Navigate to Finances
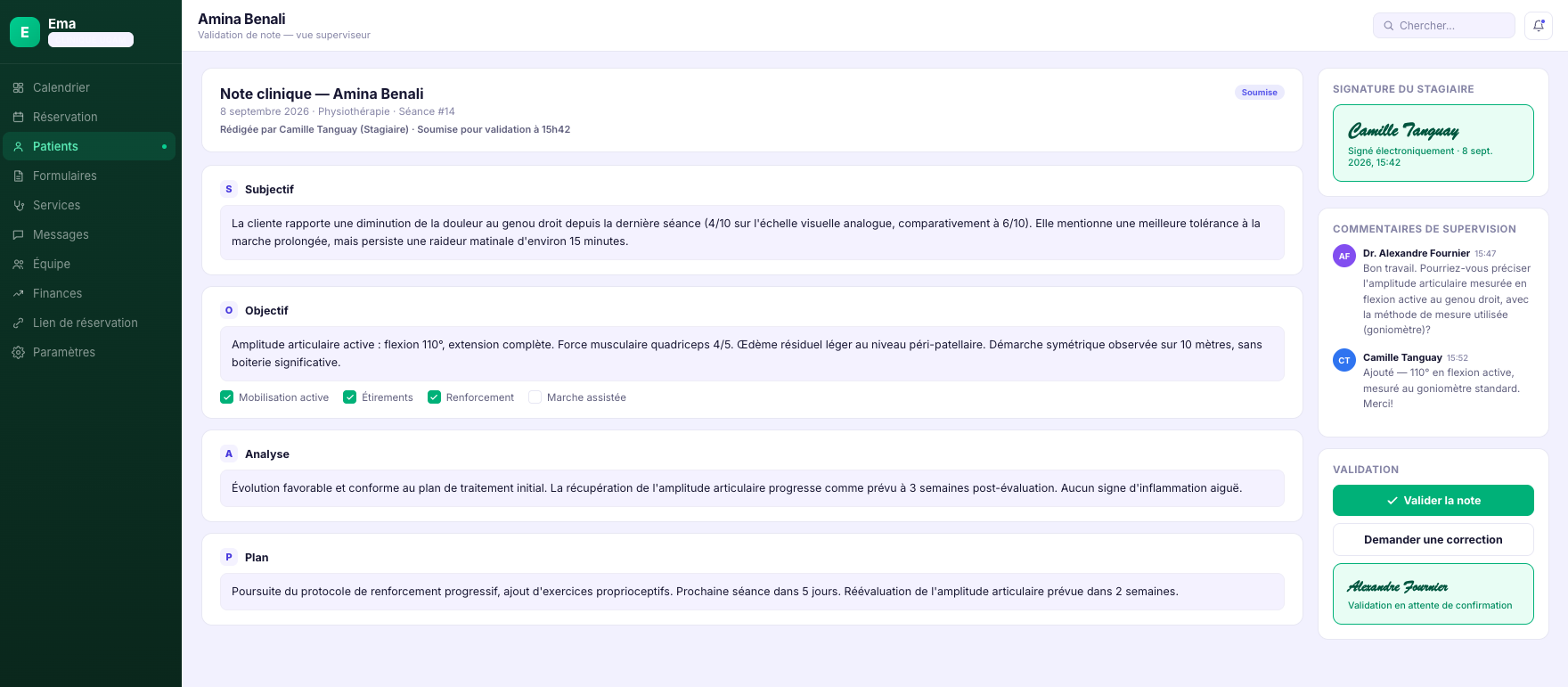Viewport: 1568px width, 687px height. (89, 293)
